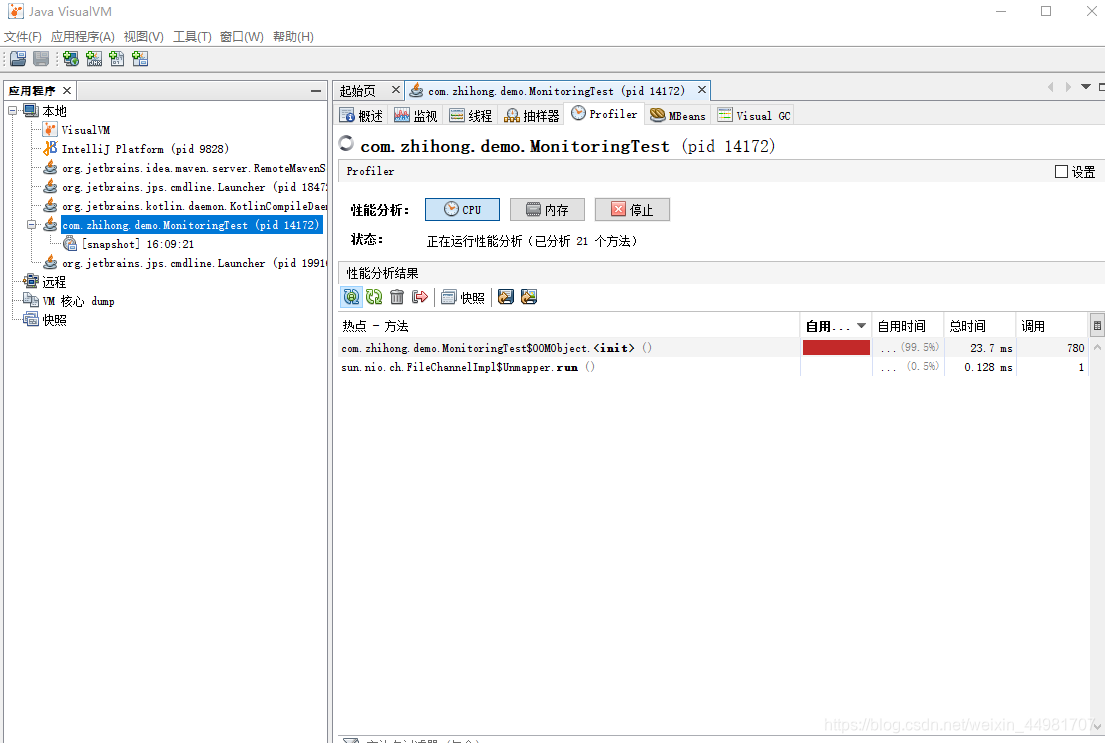Switch to the 起始页 tab
Image resolution: width=1105 pixels, height=743 pixels.
pyautogui.click(x=358, y=91)
